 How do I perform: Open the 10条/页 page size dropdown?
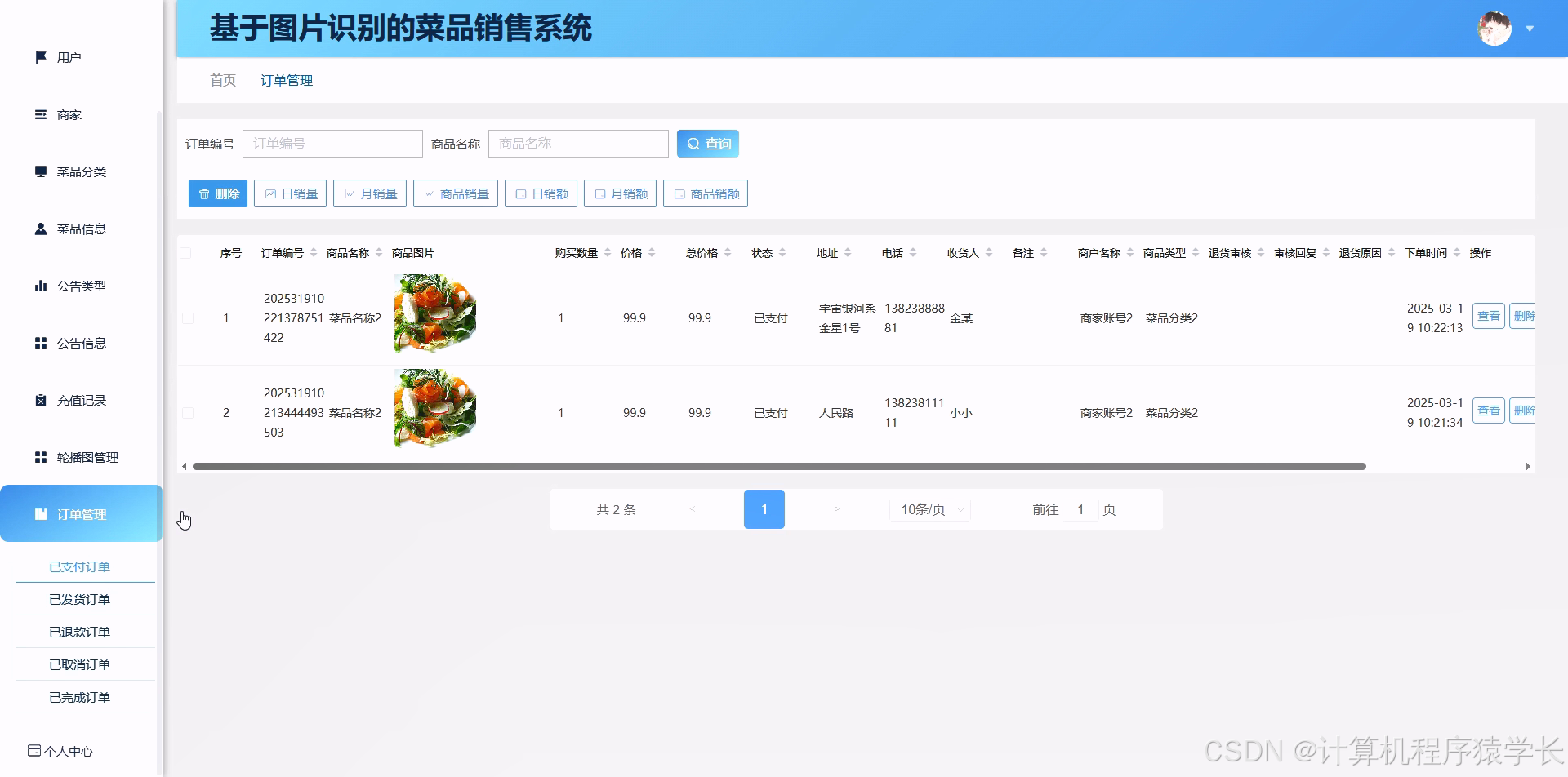[929, 508]
